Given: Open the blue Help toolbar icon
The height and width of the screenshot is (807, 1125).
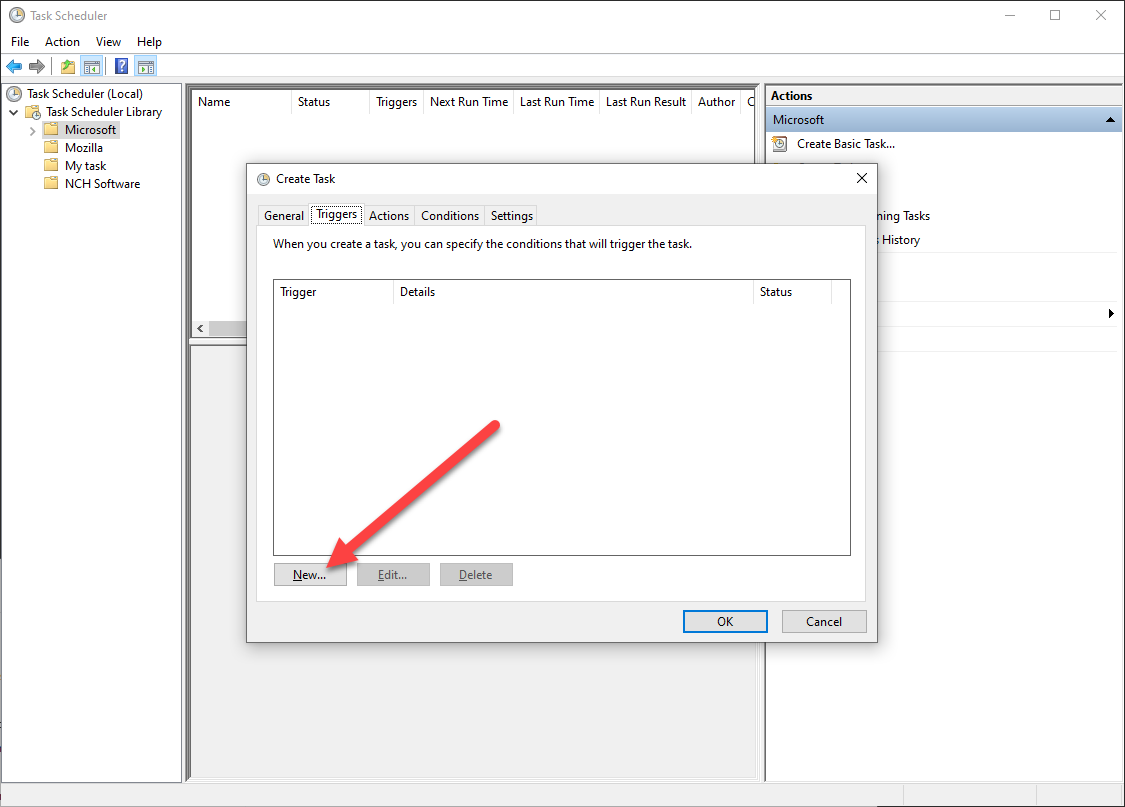Looking at the screenshot, I should pos(121,67).
